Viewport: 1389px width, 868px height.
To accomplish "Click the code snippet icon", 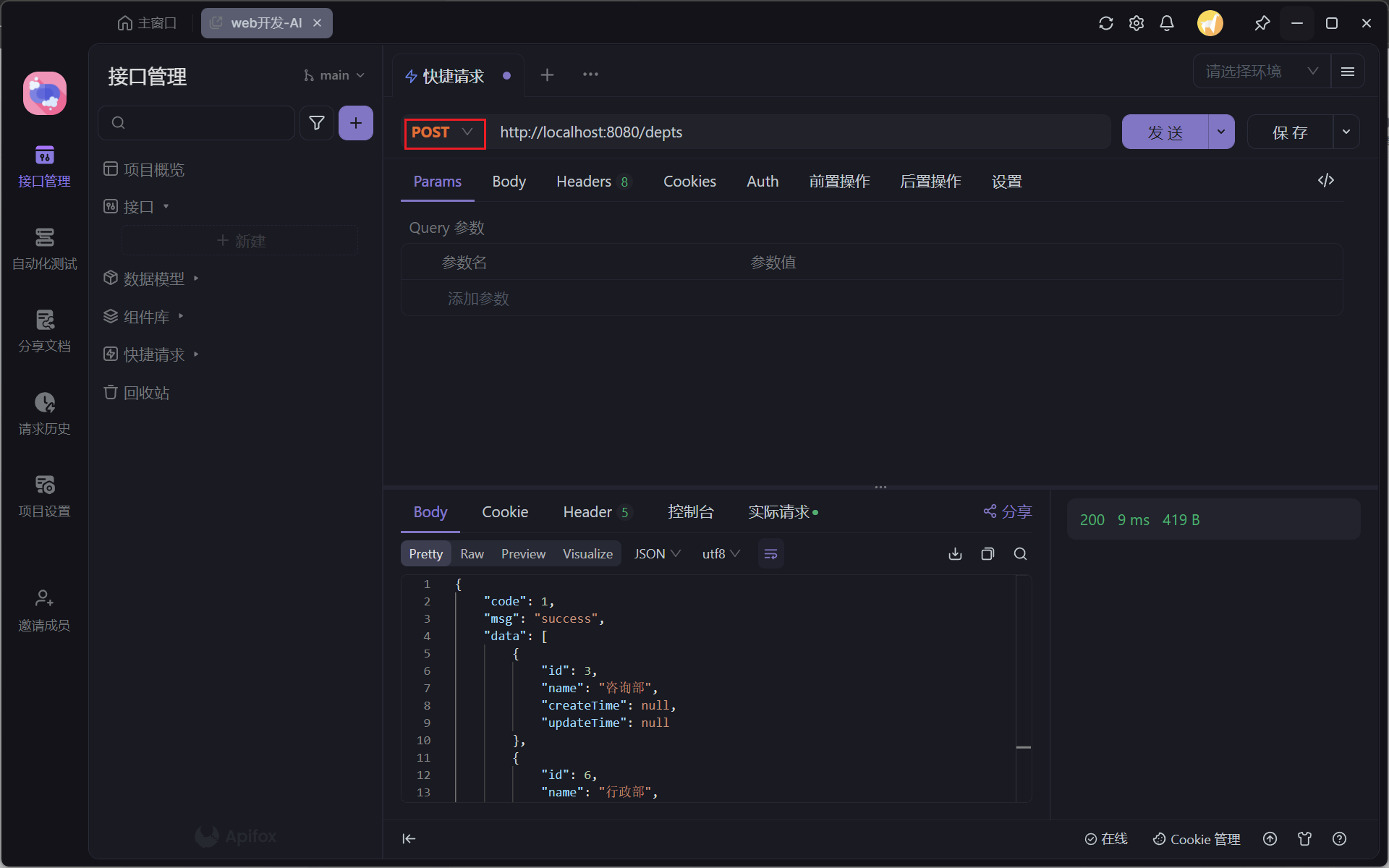I will click(1325, 181).
